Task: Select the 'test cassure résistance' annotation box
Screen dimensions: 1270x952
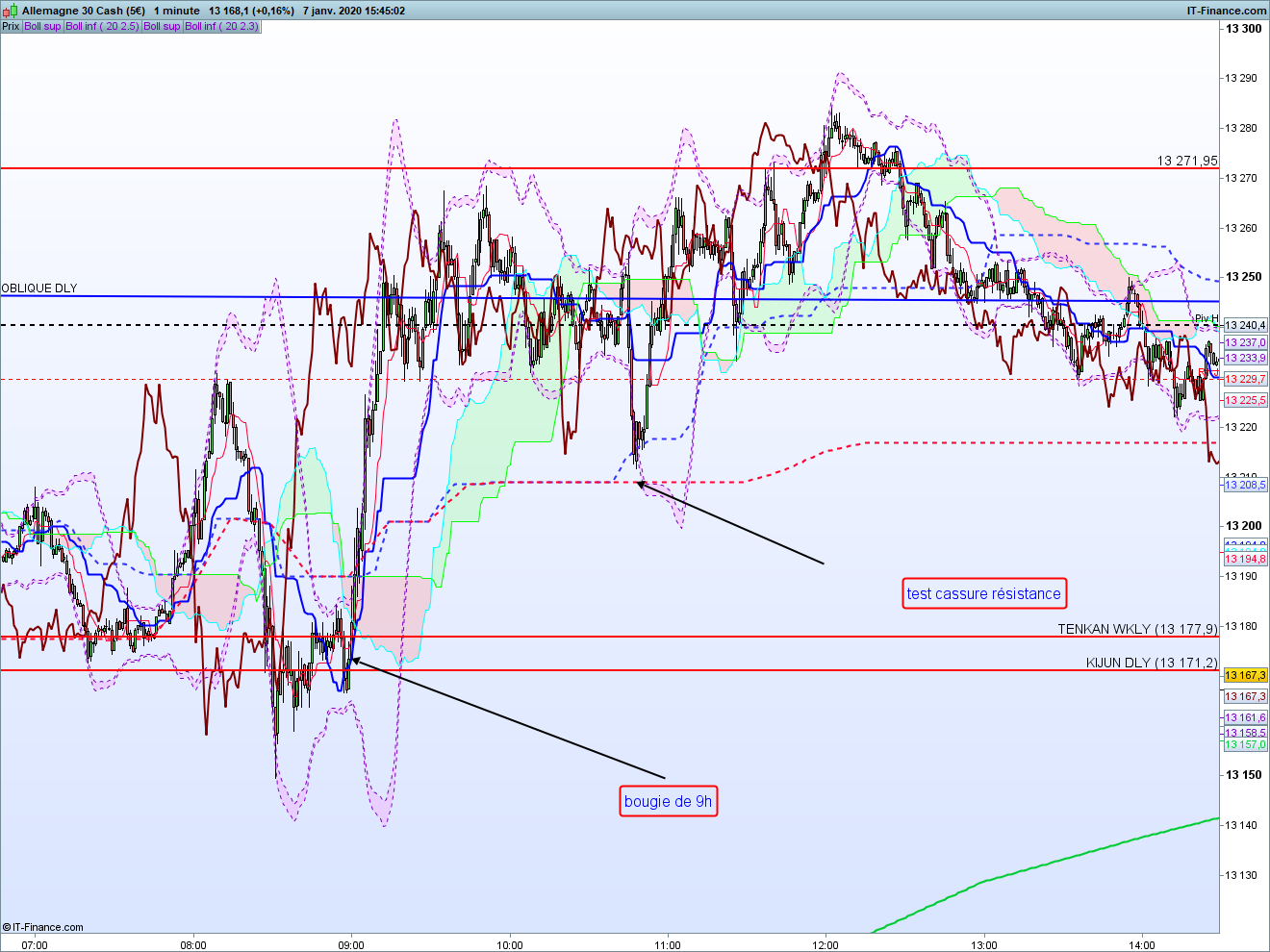Action: 984,593
